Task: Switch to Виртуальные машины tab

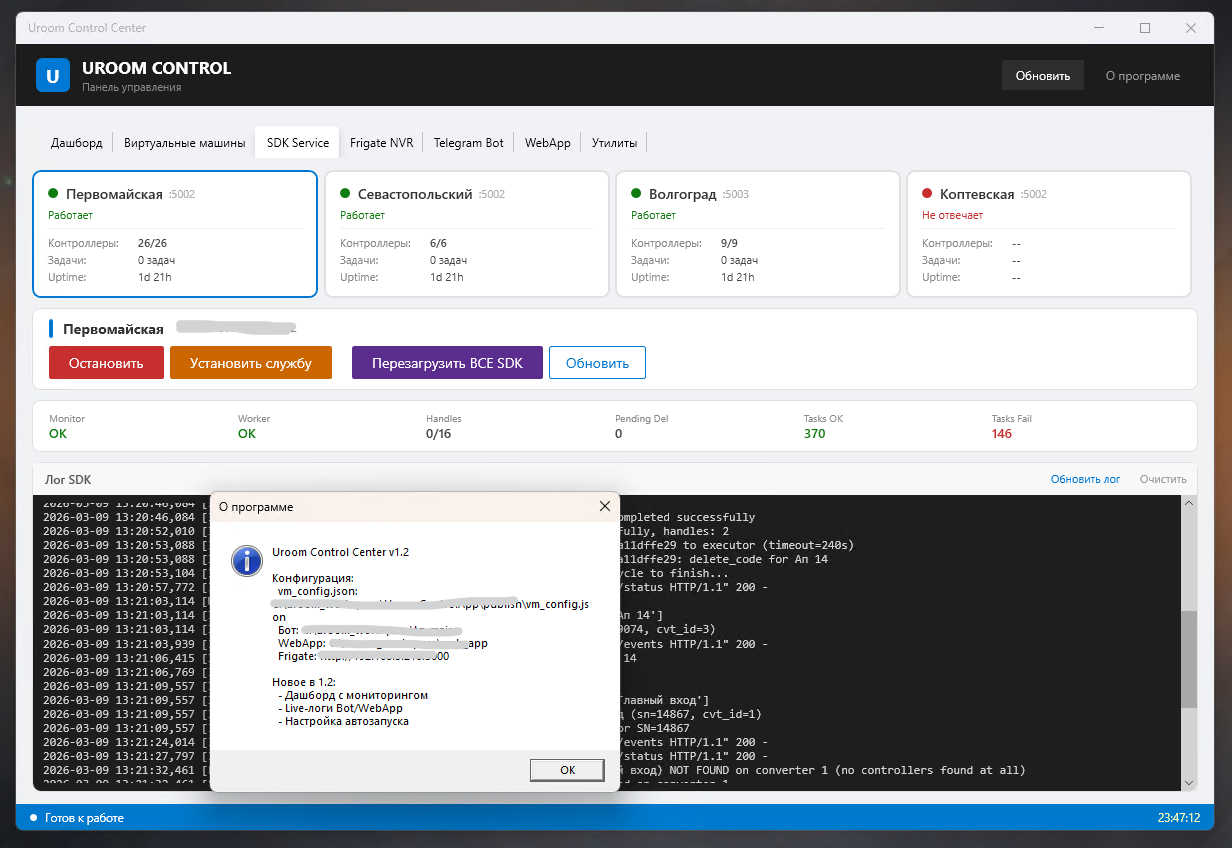Action: click(x=184, y=143)
